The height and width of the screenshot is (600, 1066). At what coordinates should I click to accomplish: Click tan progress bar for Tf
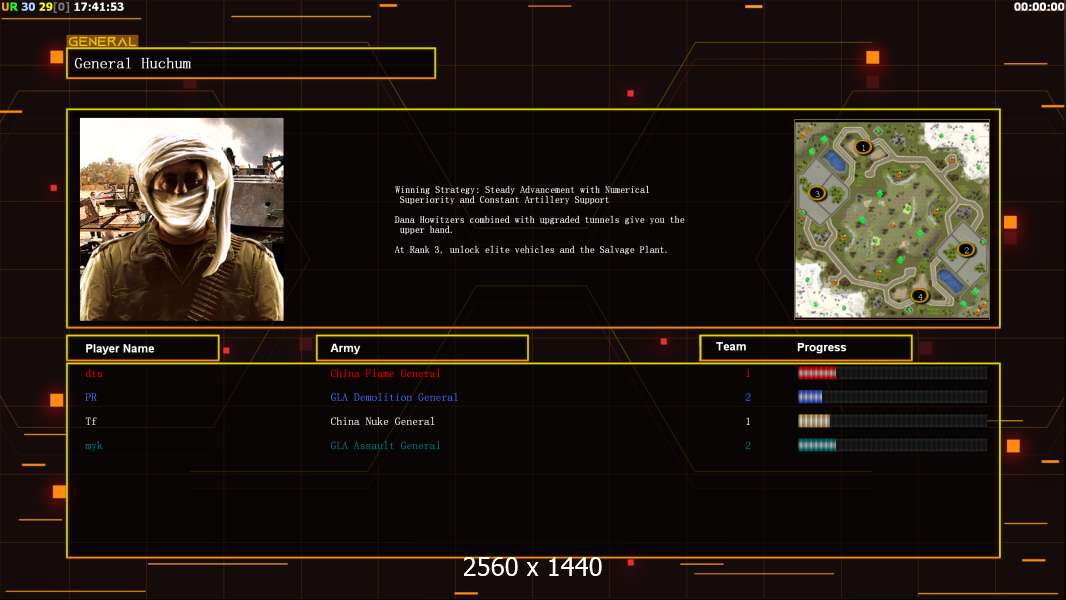coord(893,421)
